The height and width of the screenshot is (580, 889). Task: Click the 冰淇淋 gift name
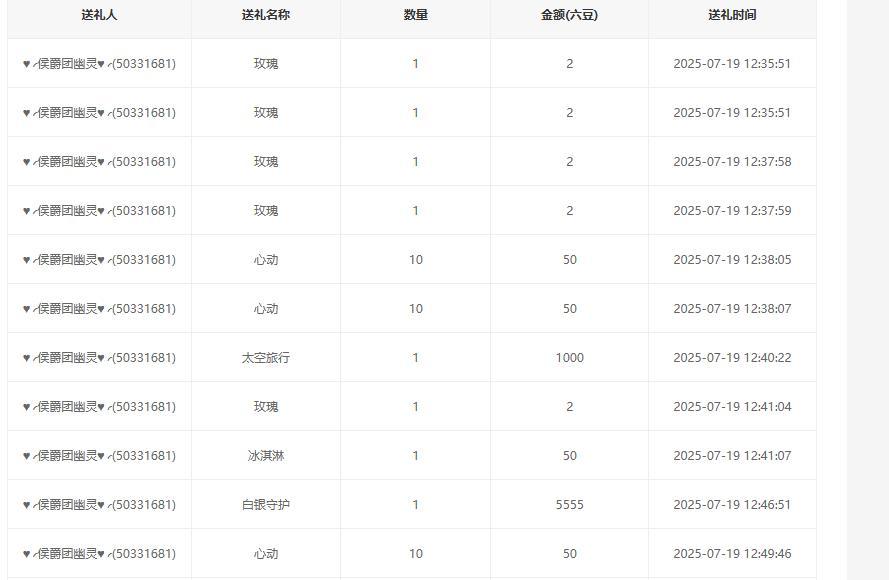[x=266, y=456]
